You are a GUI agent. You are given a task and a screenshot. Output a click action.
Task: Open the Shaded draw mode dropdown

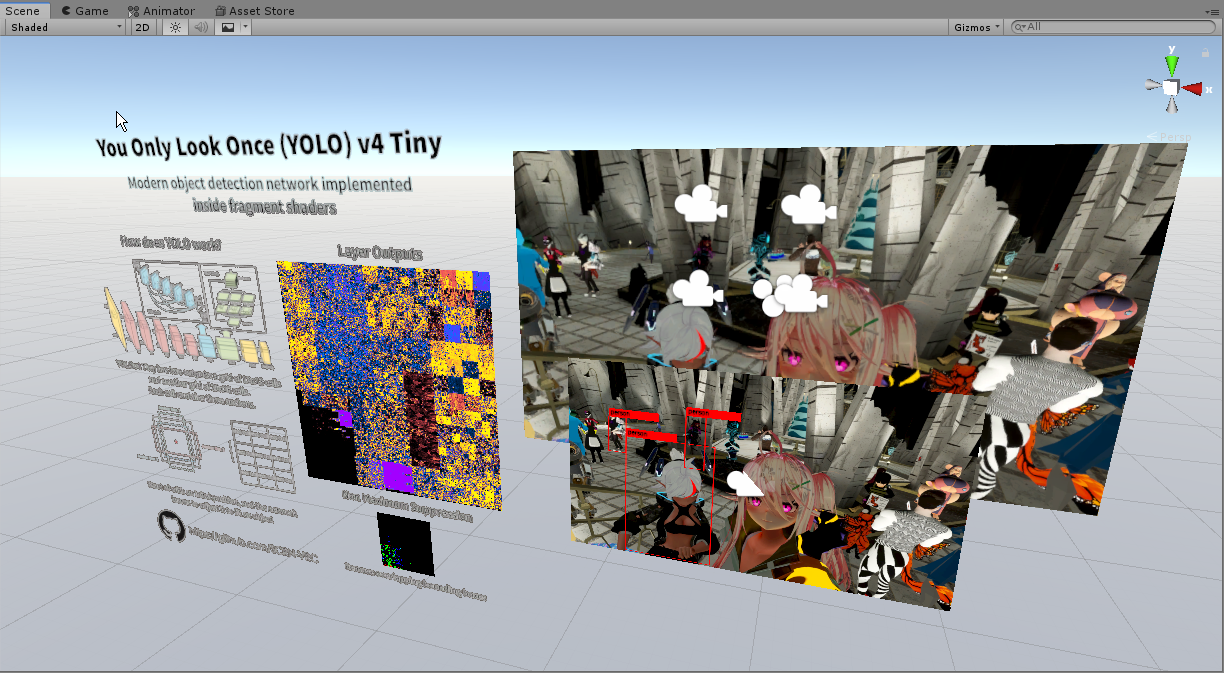pyautogui.click(x=65, y=27)
